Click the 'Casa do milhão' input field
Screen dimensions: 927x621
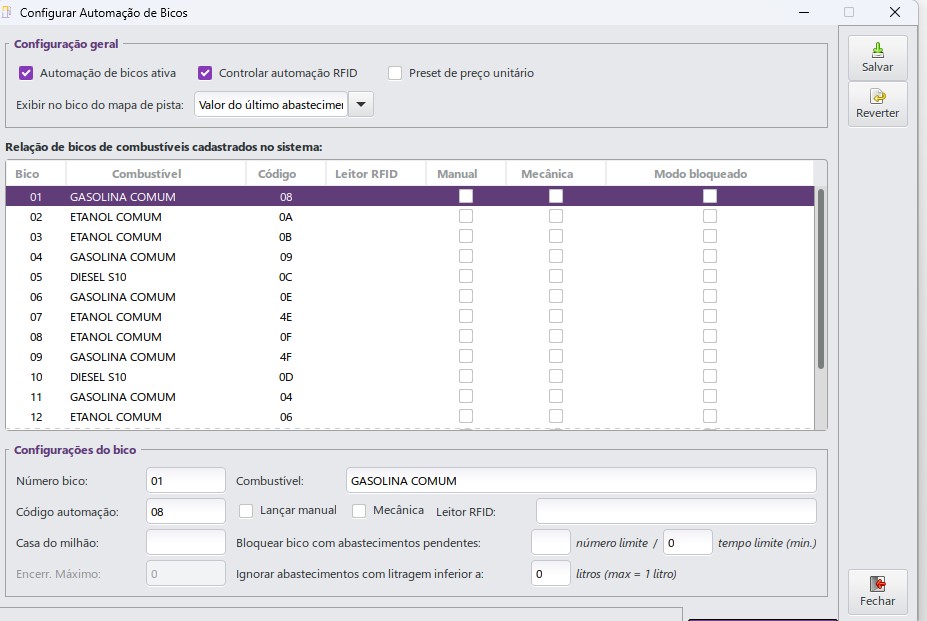185,542
